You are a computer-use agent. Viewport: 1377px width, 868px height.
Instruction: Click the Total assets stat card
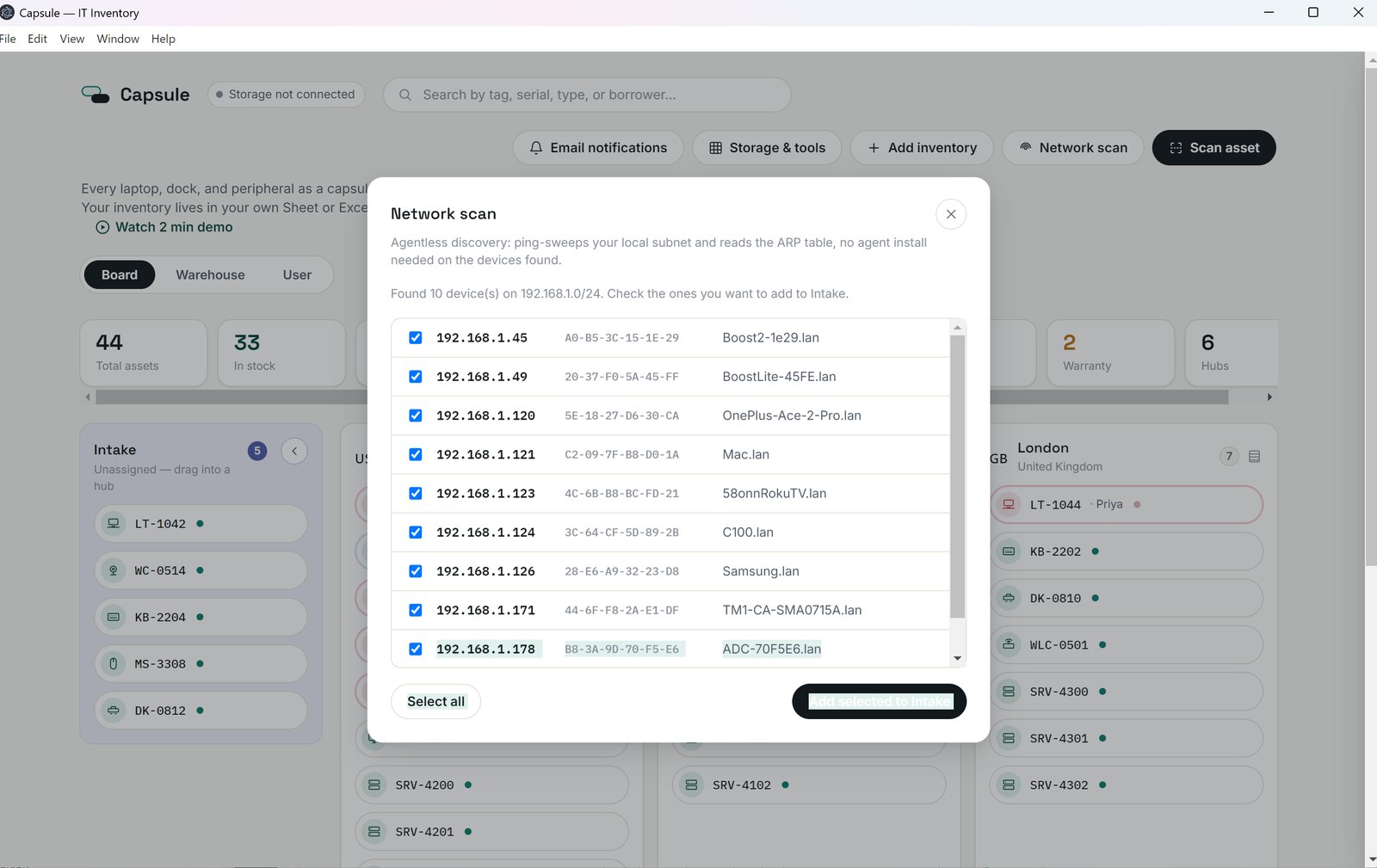pos(144,354)
